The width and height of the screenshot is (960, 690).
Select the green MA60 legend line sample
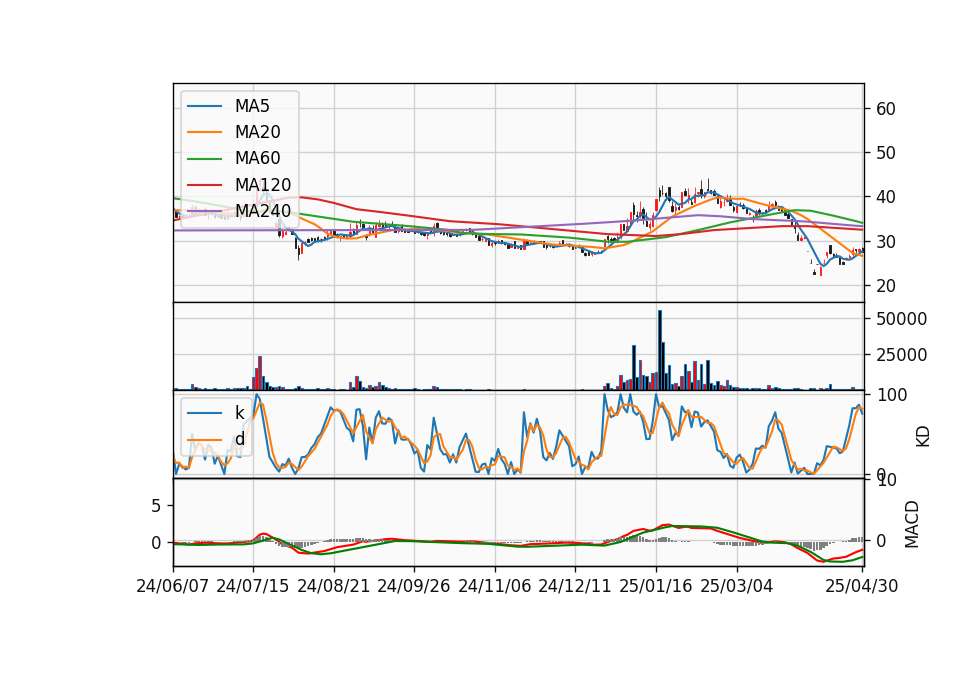204,159
